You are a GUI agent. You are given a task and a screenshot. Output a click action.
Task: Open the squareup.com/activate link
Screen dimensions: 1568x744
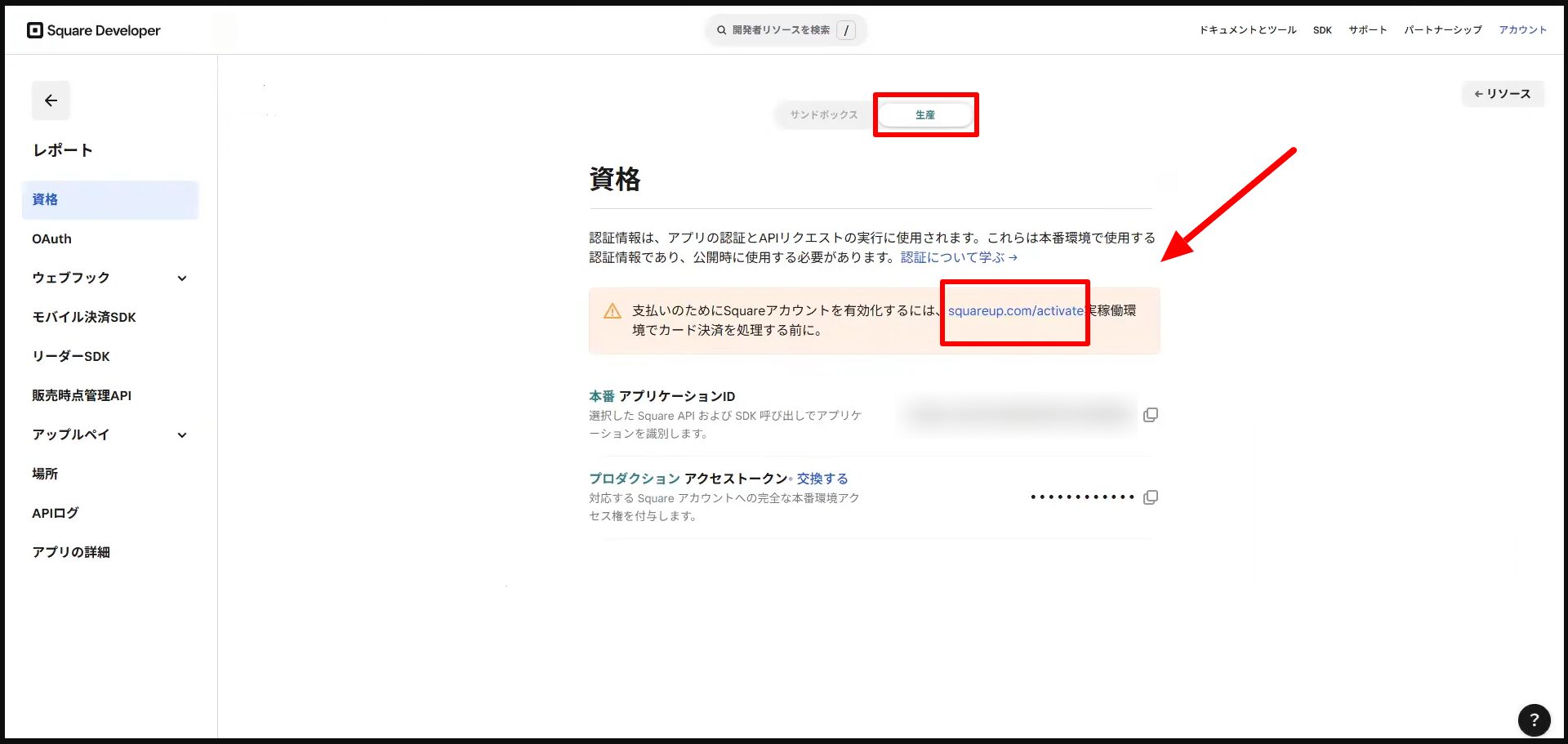tap(1016, 311)
